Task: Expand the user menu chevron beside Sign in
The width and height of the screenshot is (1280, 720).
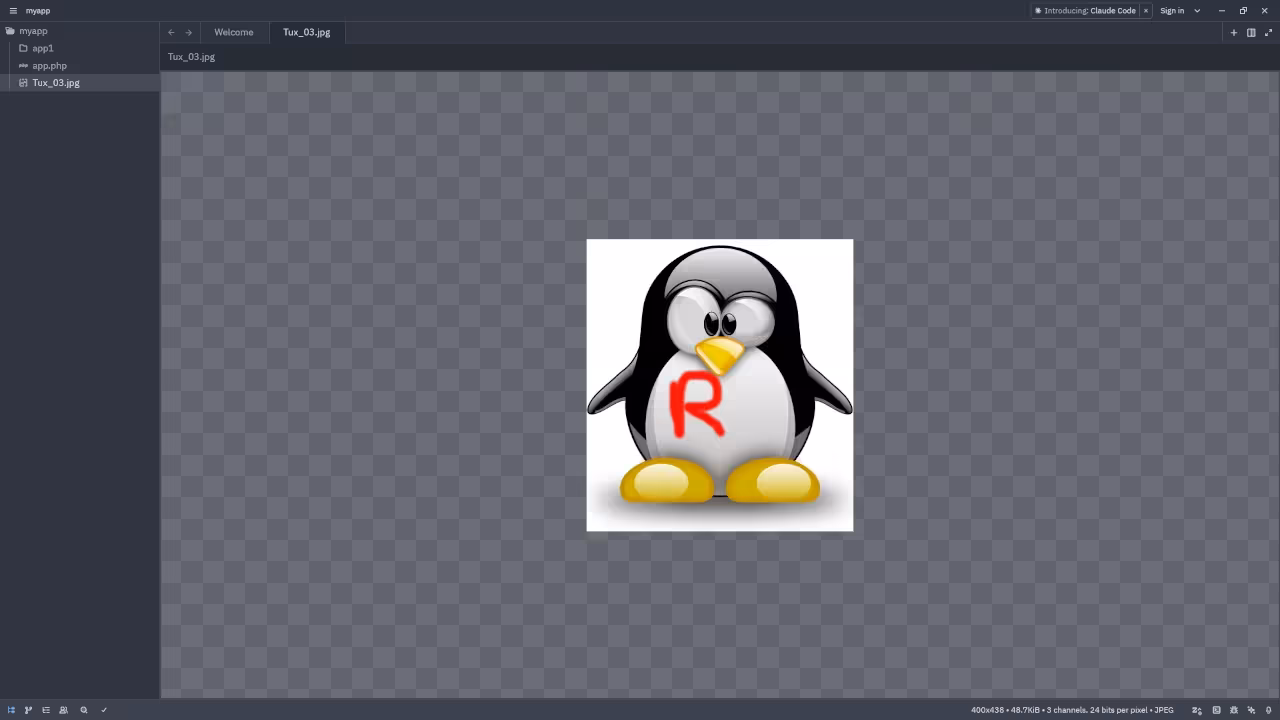Action: 1197,11
